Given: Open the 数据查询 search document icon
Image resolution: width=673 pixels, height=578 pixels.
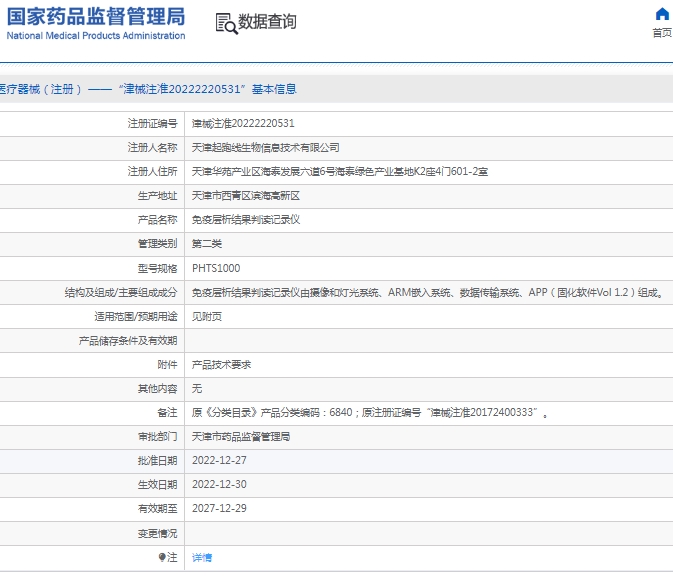Looking at the screenshot, I should [x=226, y=24].
